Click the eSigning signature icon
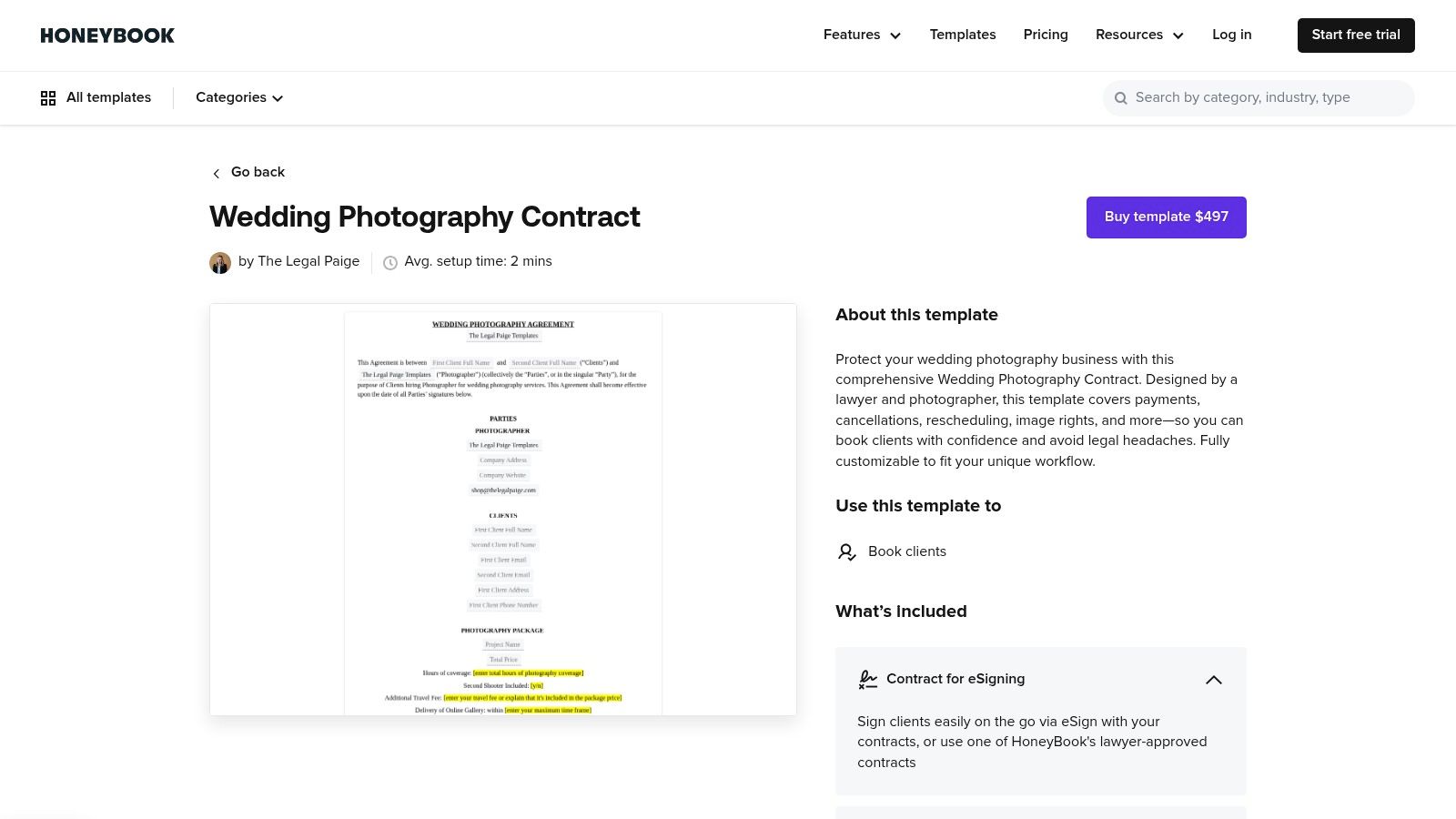The height and width of the screenshot is (819, 1456). [x=868, y=679]
